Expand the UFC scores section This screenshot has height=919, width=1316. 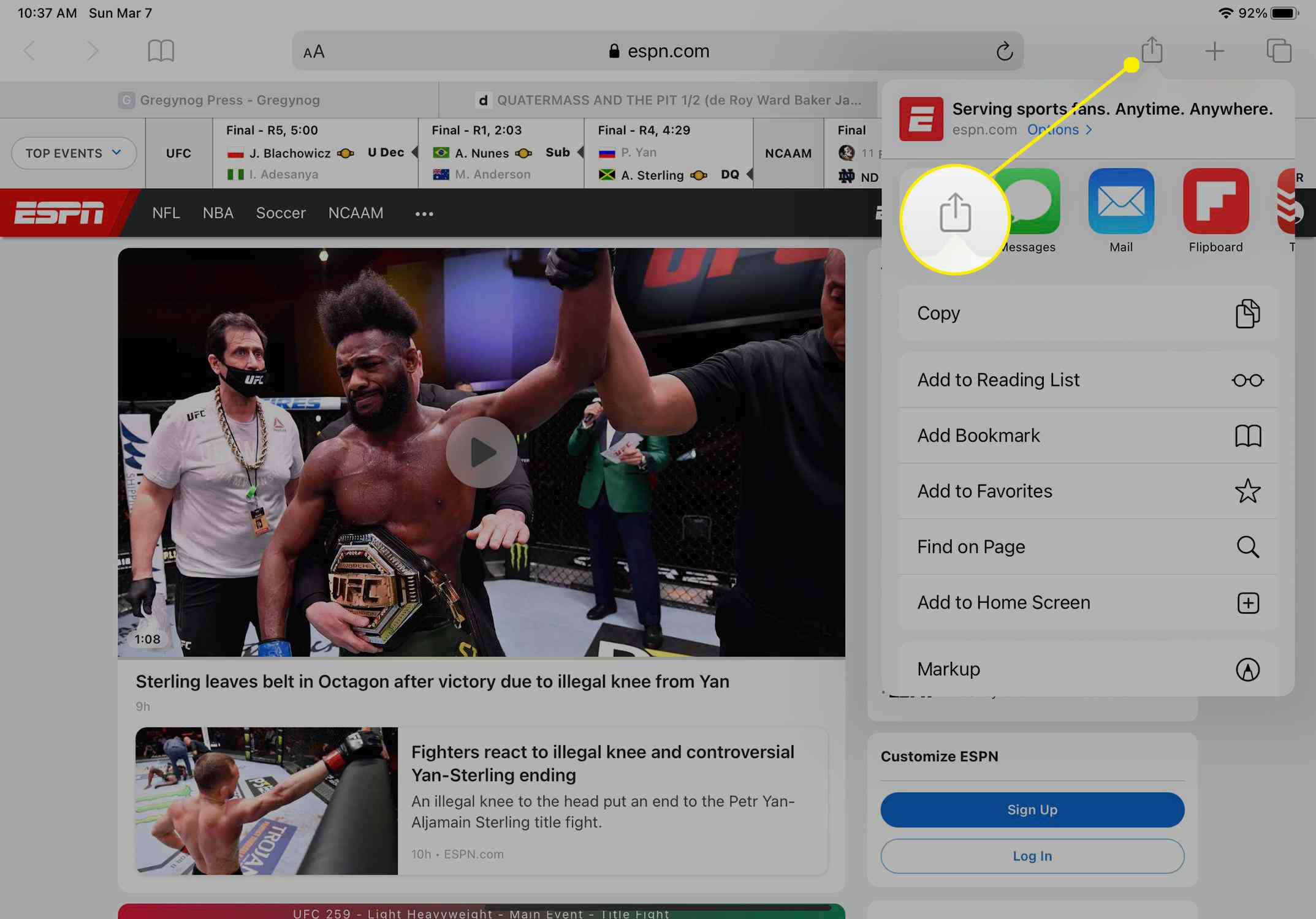pyautogui.click(x=179, y=152)
